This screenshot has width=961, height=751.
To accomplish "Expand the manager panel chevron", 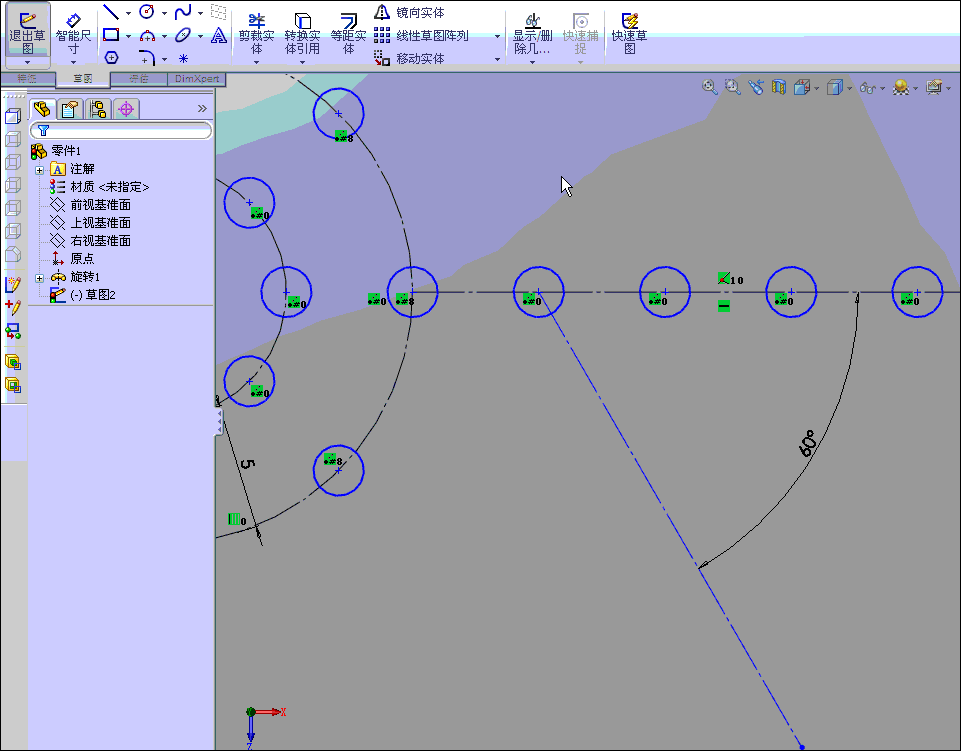I will (x=202, y=109).
